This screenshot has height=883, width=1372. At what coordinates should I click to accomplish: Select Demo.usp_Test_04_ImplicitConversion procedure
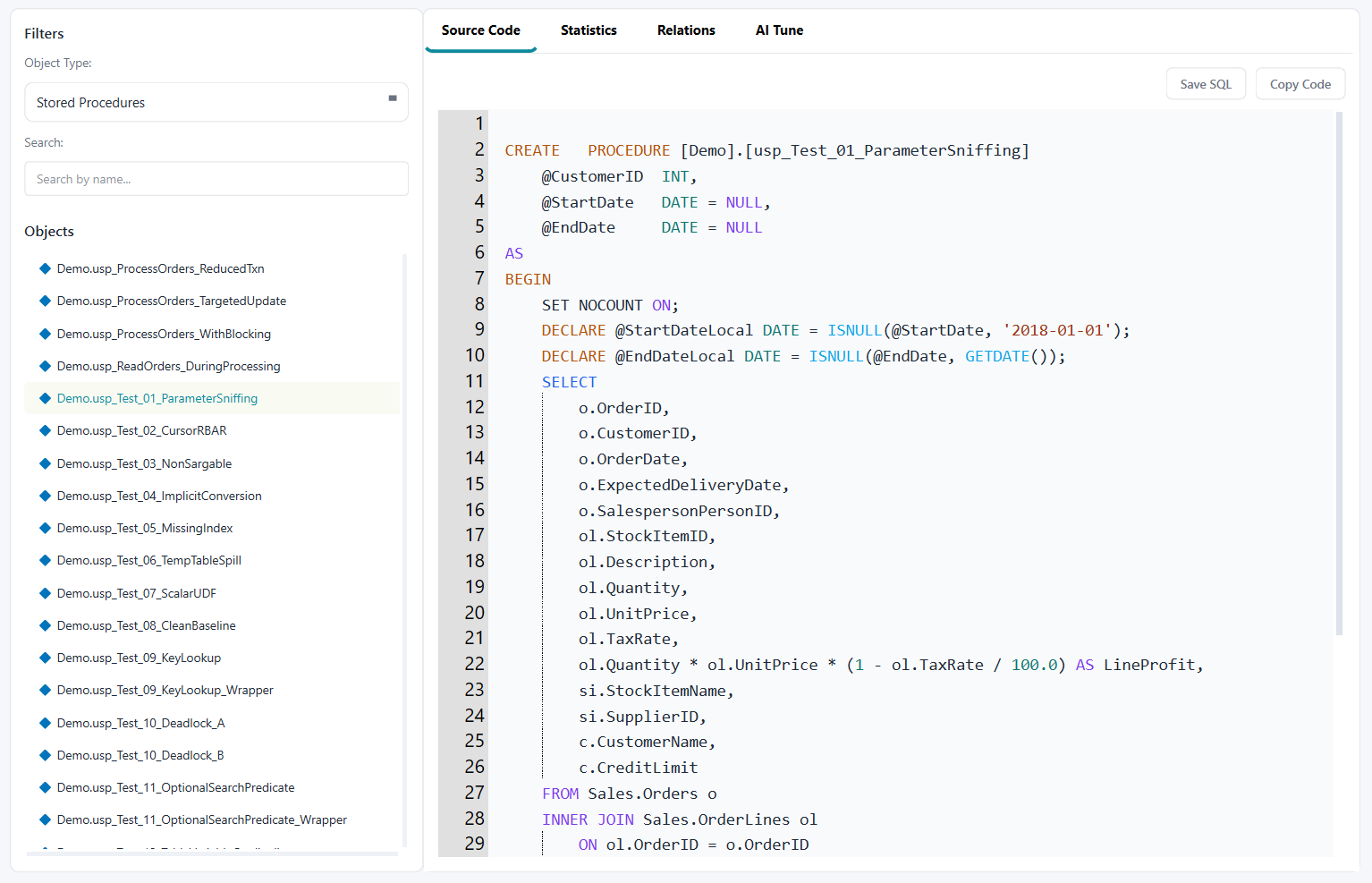tap(212, 496)
